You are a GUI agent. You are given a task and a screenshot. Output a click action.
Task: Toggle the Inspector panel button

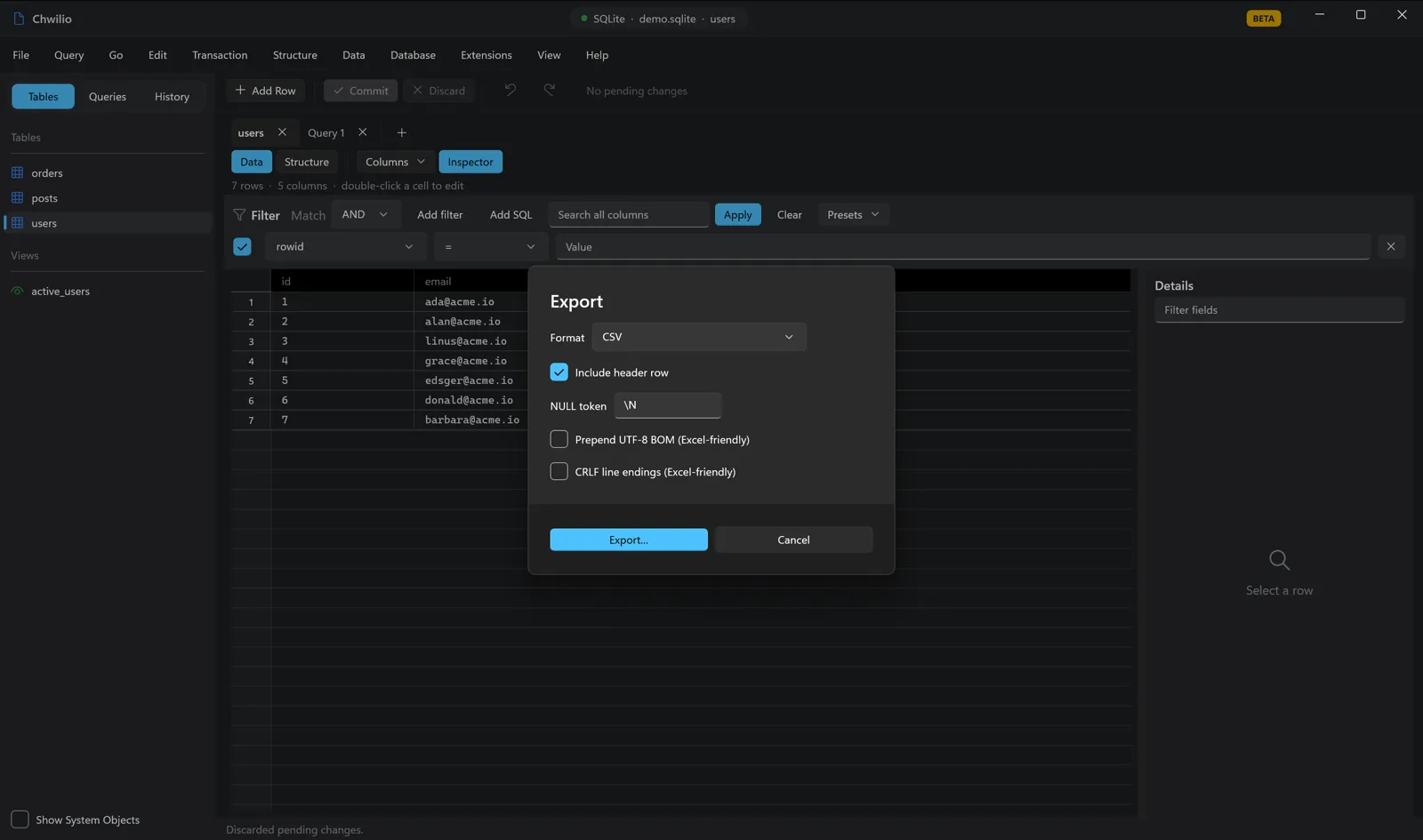click(470, 162)
